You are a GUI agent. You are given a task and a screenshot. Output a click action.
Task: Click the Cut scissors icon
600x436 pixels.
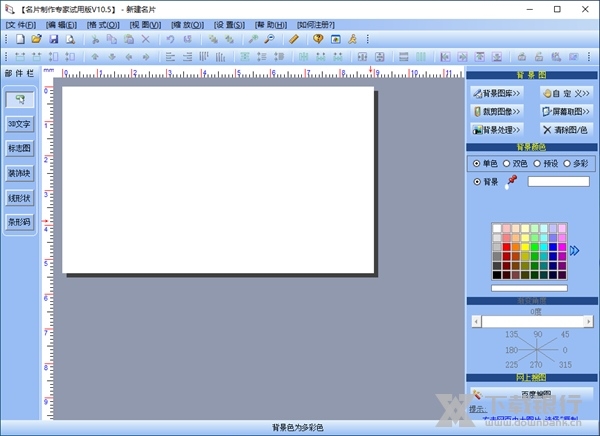point(95,39)
